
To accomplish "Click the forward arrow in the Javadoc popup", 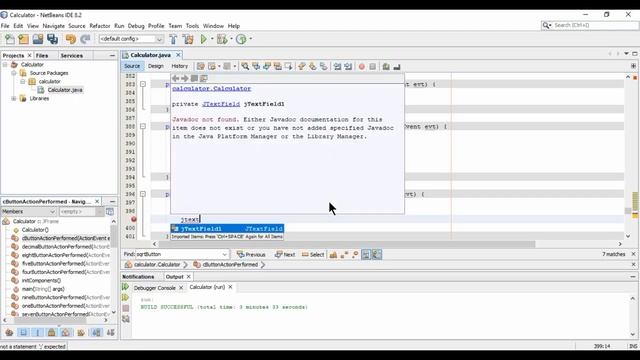I will [184, 78].
